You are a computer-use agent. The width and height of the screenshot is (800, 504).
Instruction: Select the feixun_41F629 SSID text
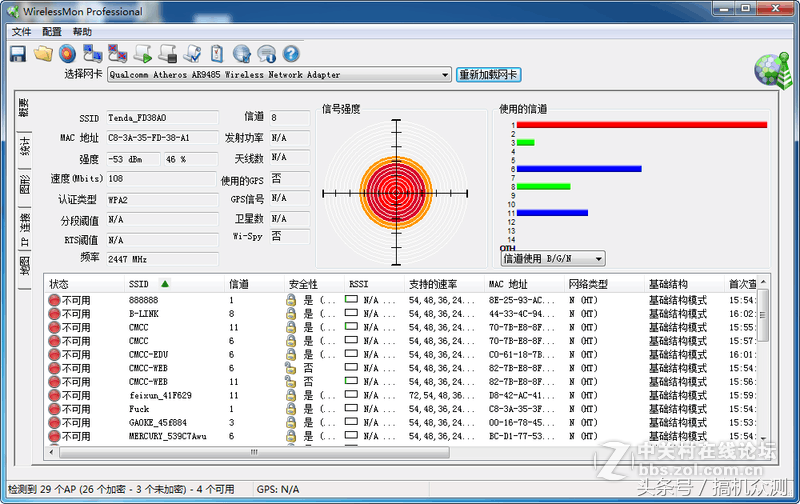pos(160,395)
